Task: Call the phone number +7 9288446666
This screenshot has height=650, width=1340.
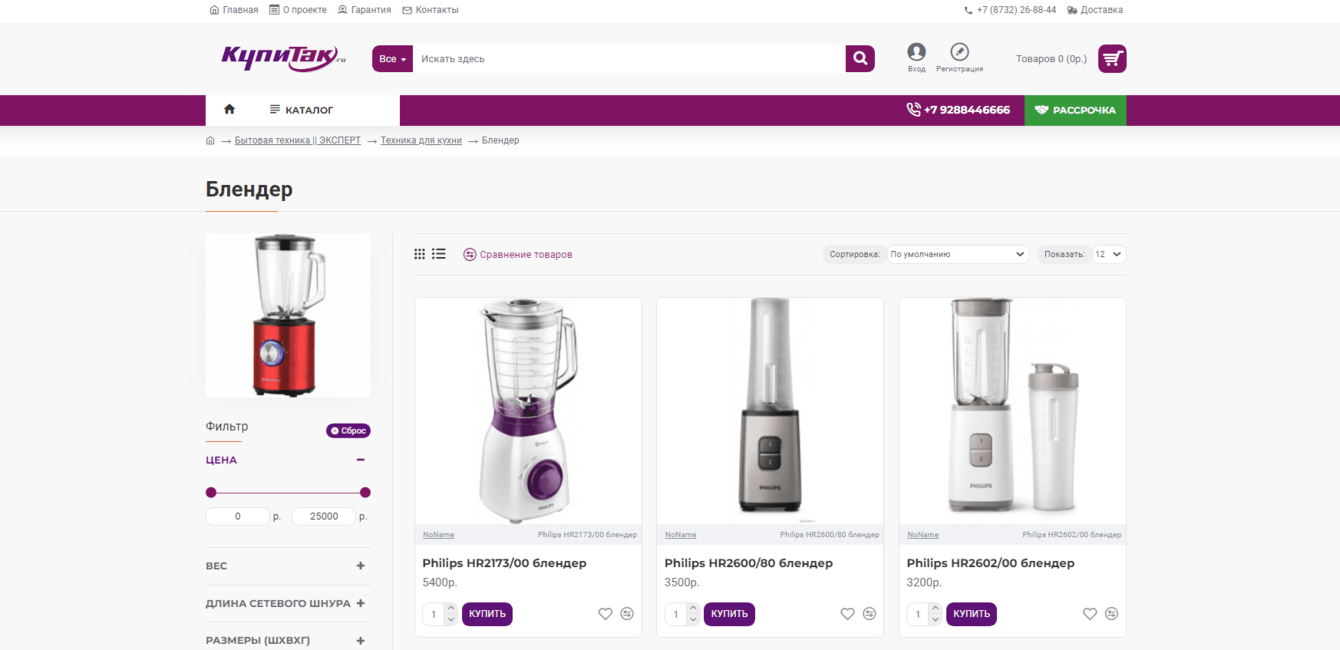Action: (x=958, y=110)
